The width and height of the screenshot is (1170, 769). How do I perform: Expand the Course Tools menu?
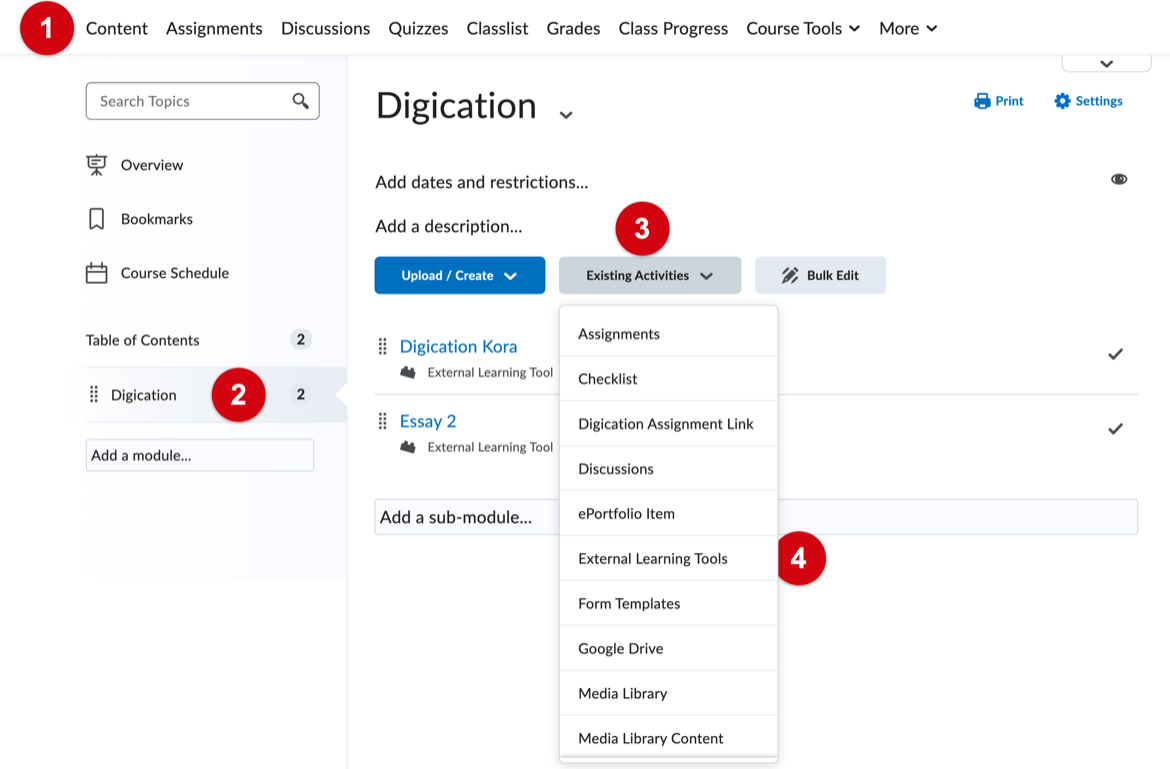pyautogui.click(x=803, y=28)
